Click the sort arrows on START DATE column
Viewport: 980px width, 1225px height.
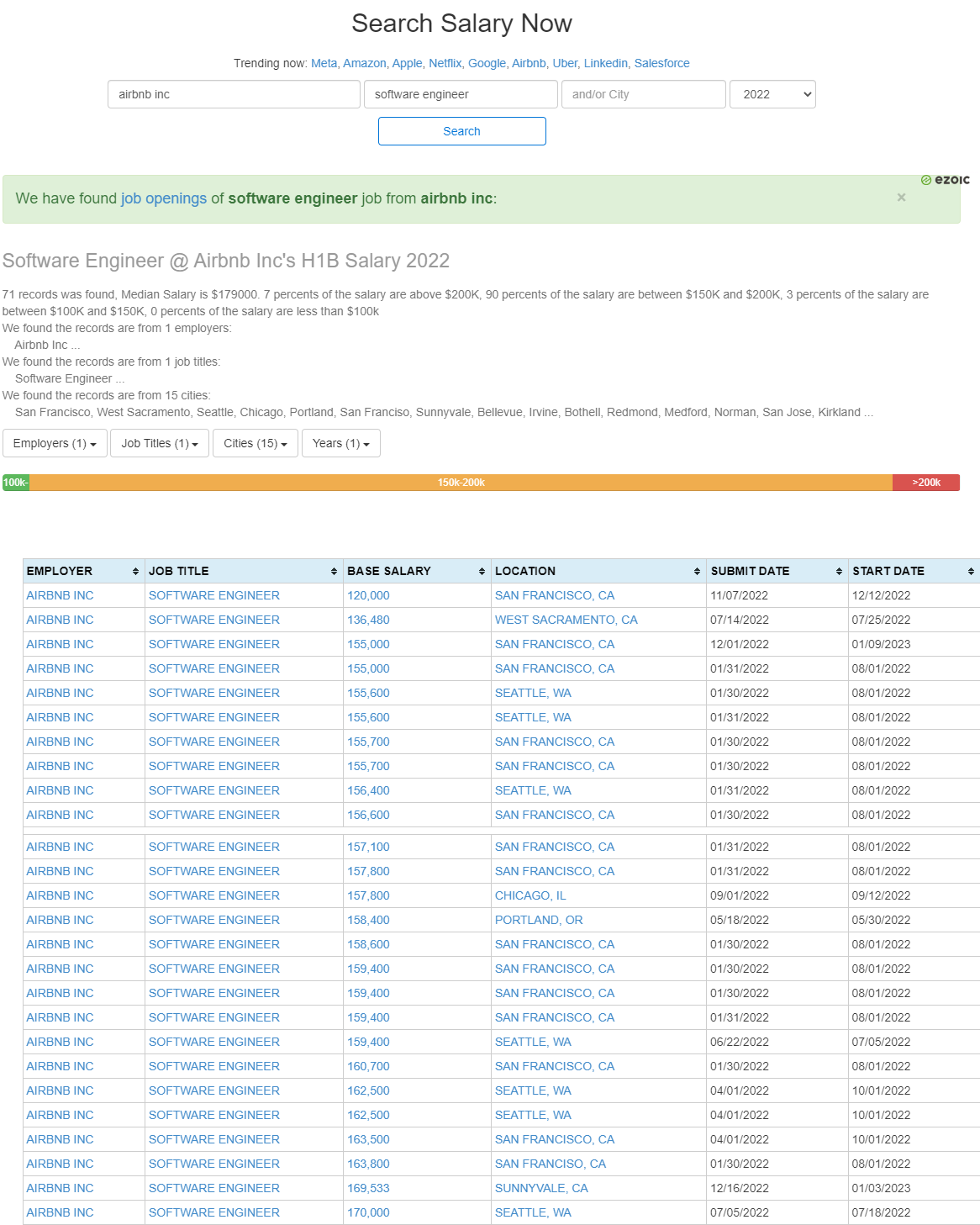click(x=971, y=571)
